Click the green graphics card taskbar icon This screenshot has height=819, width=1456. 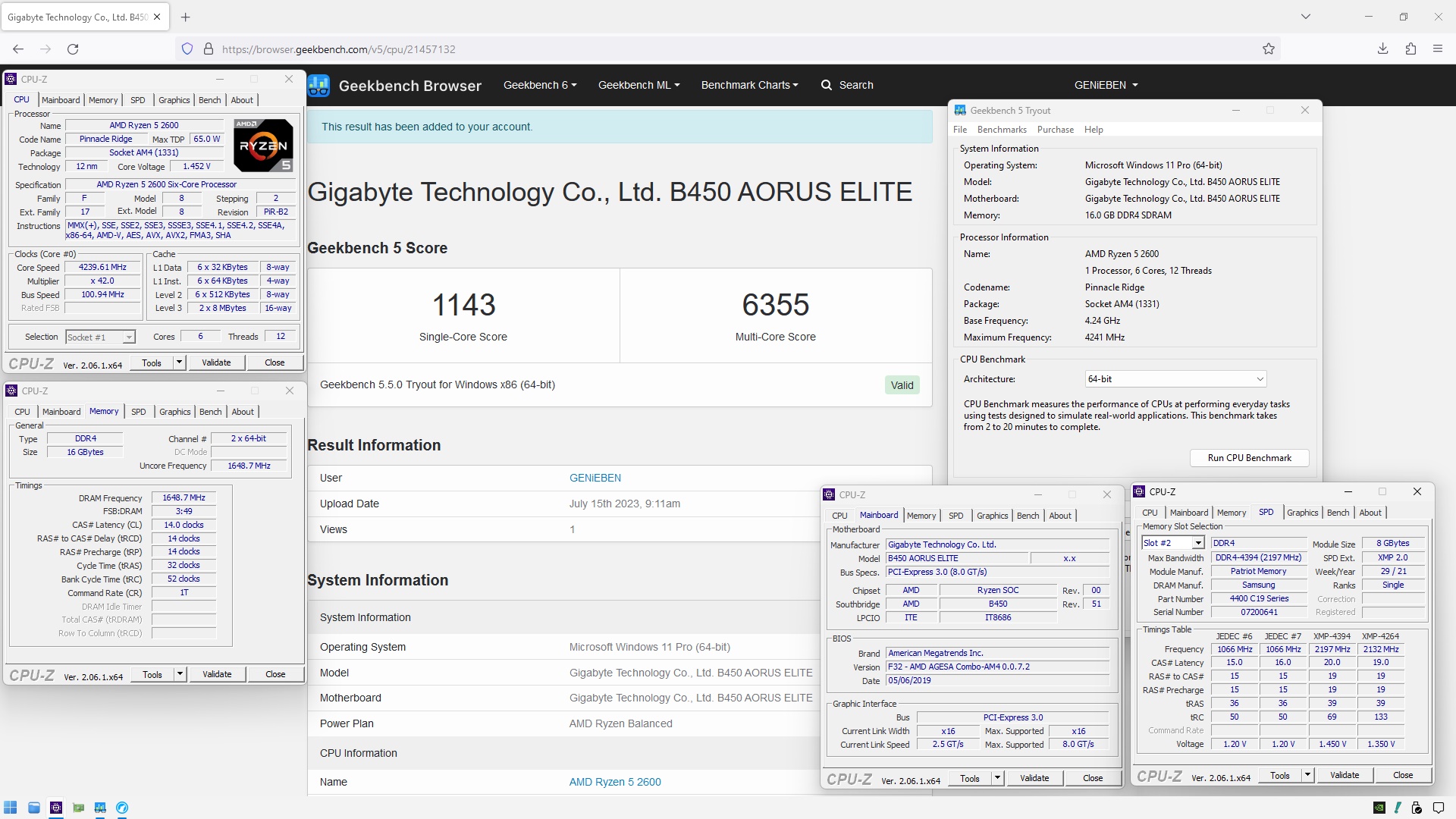click(x=78, y=808)
